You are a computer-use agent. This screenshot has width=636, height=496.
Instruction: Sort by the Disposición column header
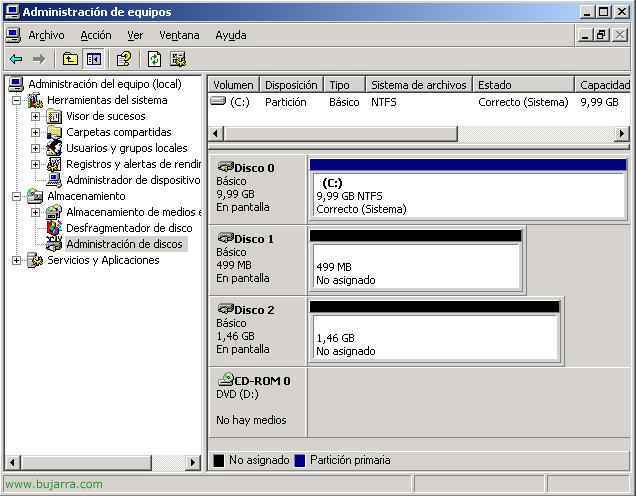click(x=292, y=85)
